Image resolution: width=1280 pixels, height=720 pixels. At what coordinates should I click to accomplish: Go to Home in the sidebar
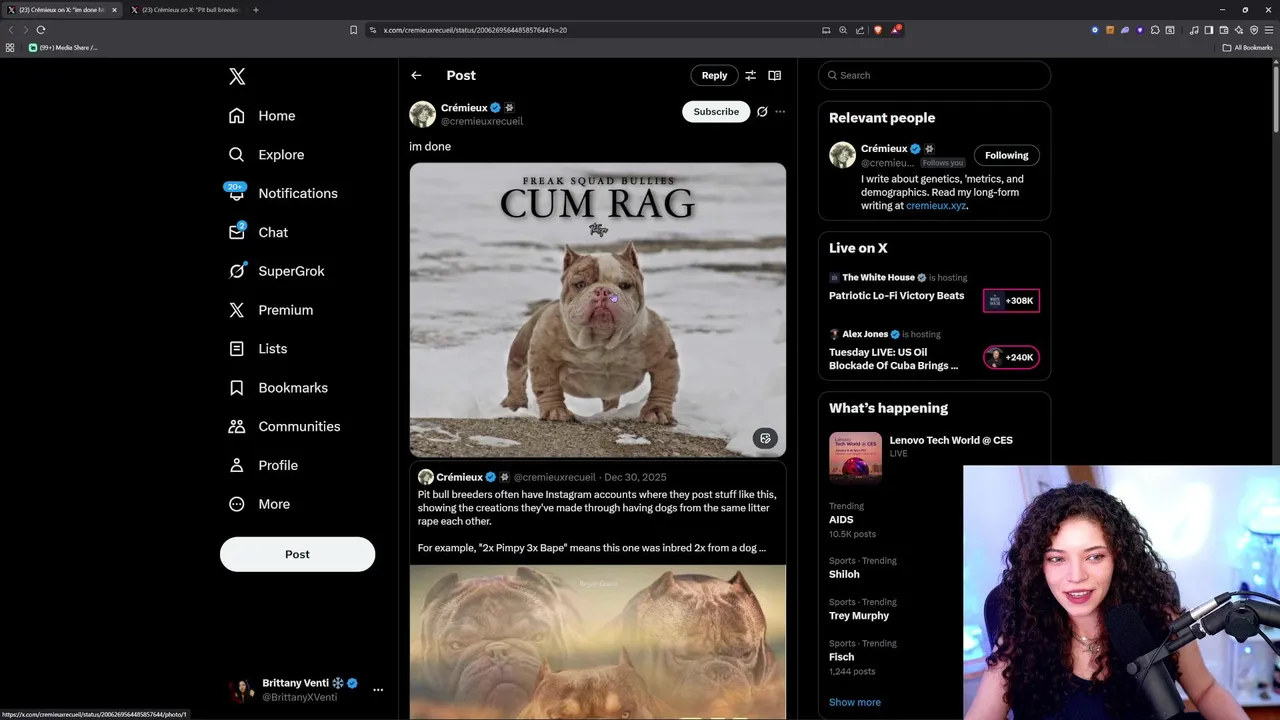[x=262, y=116]
